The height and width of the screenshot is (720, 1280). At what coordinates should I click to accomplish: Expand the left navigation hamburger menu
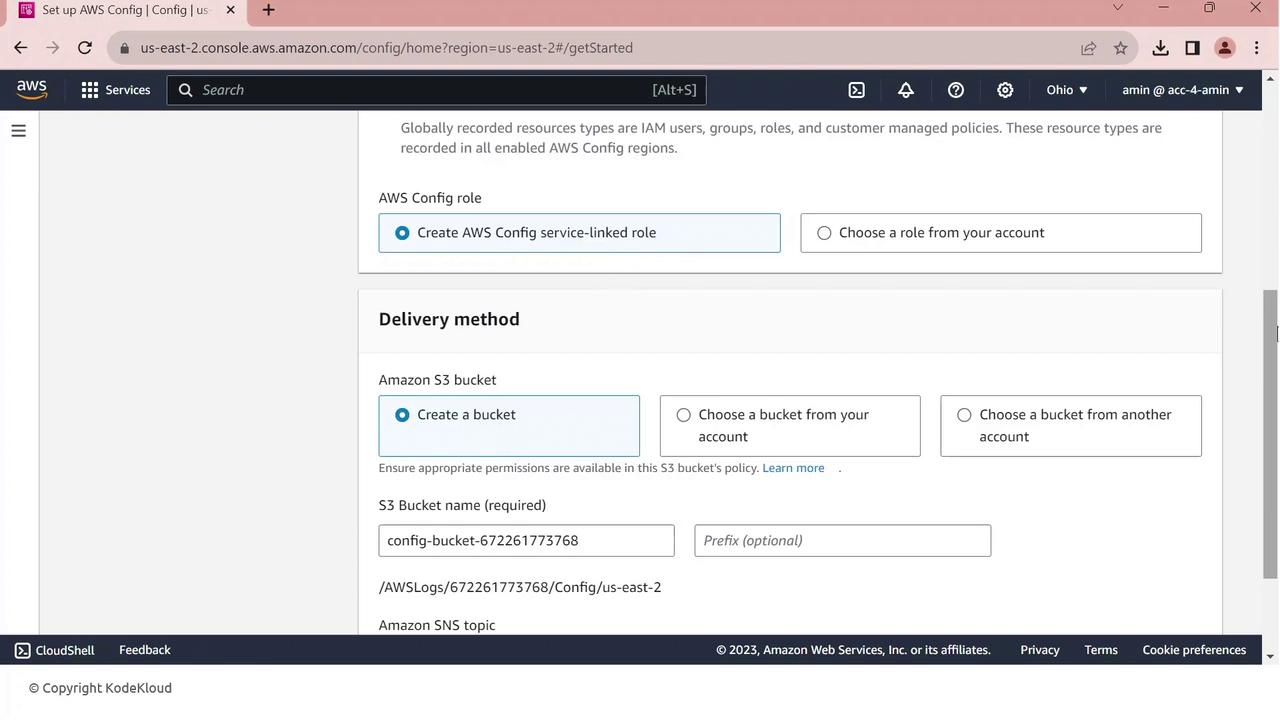18,131
